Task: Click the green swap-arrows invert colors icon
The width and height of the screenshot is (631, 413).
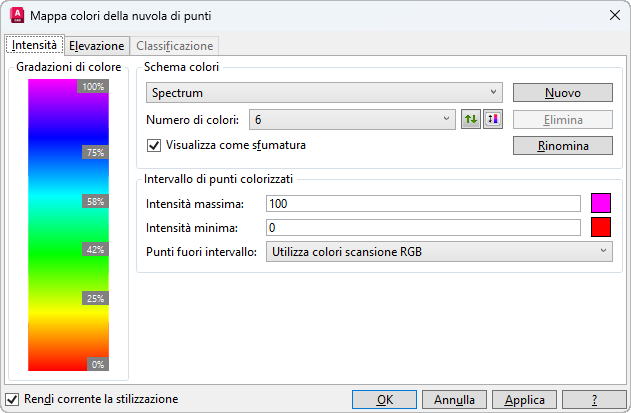Action: tap(472, 119)
